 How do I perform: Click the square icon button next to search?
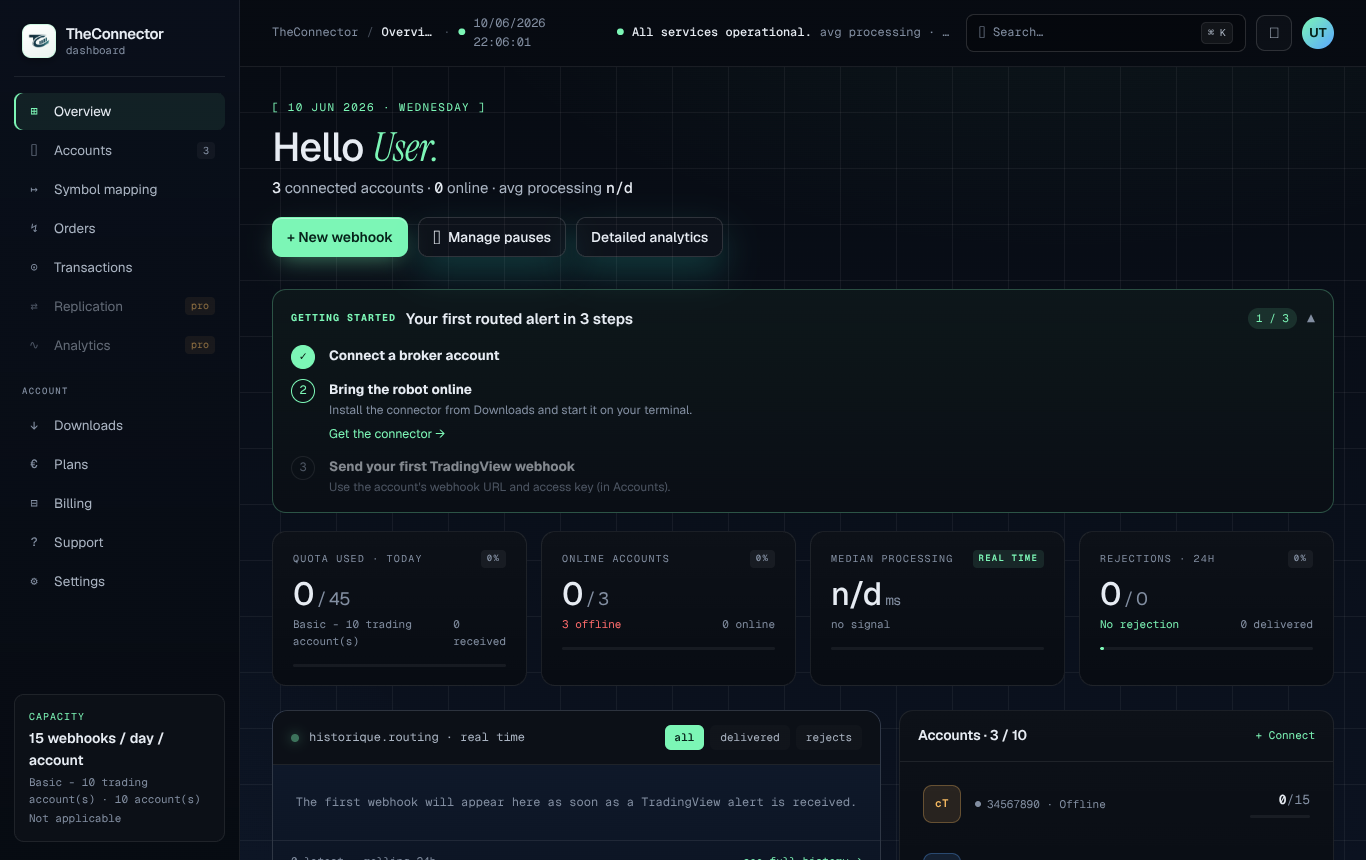tap(1274, 32)
